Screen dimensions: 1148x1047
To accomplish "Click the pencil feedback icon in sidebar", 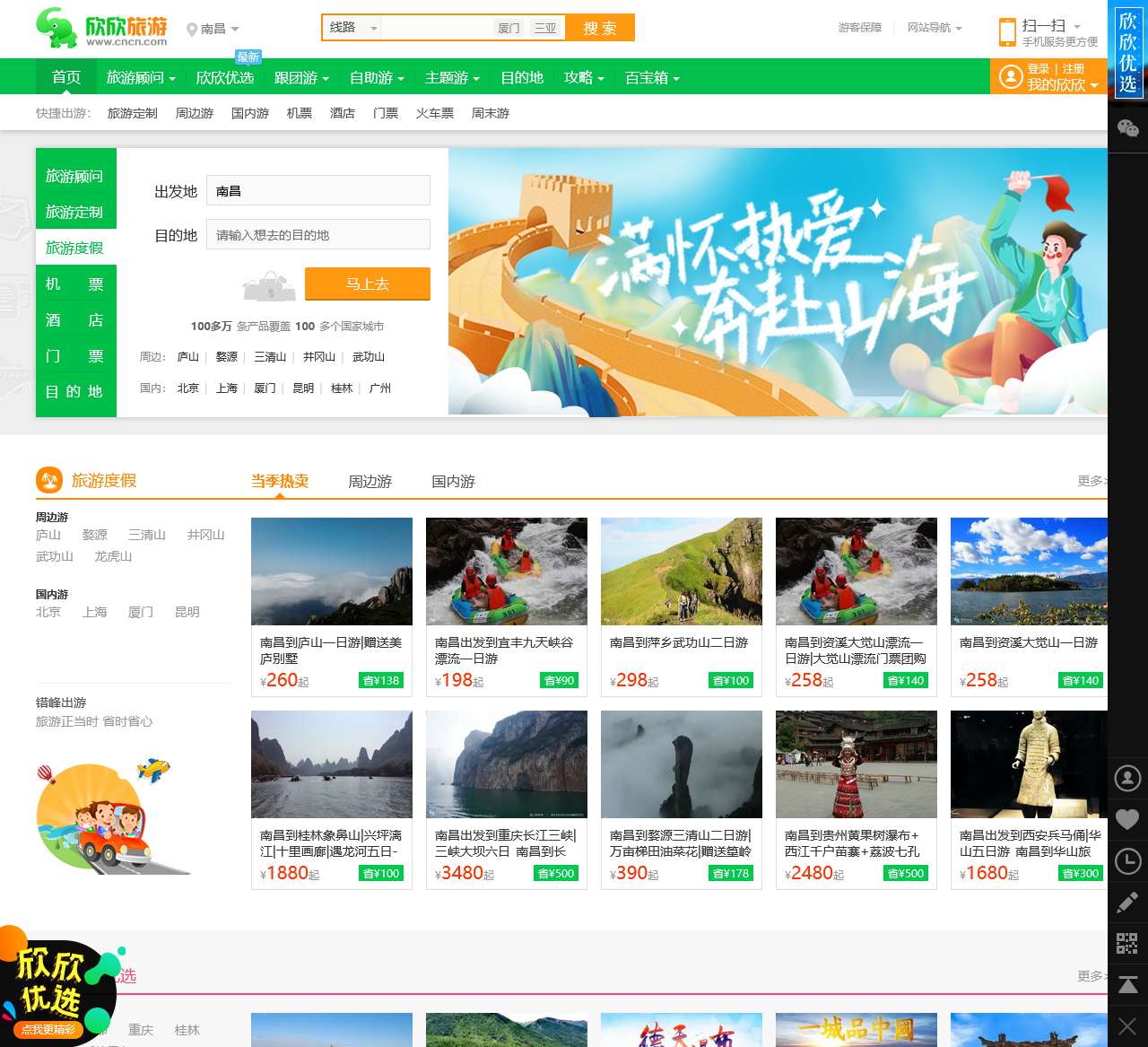I will coord(1127,903).
